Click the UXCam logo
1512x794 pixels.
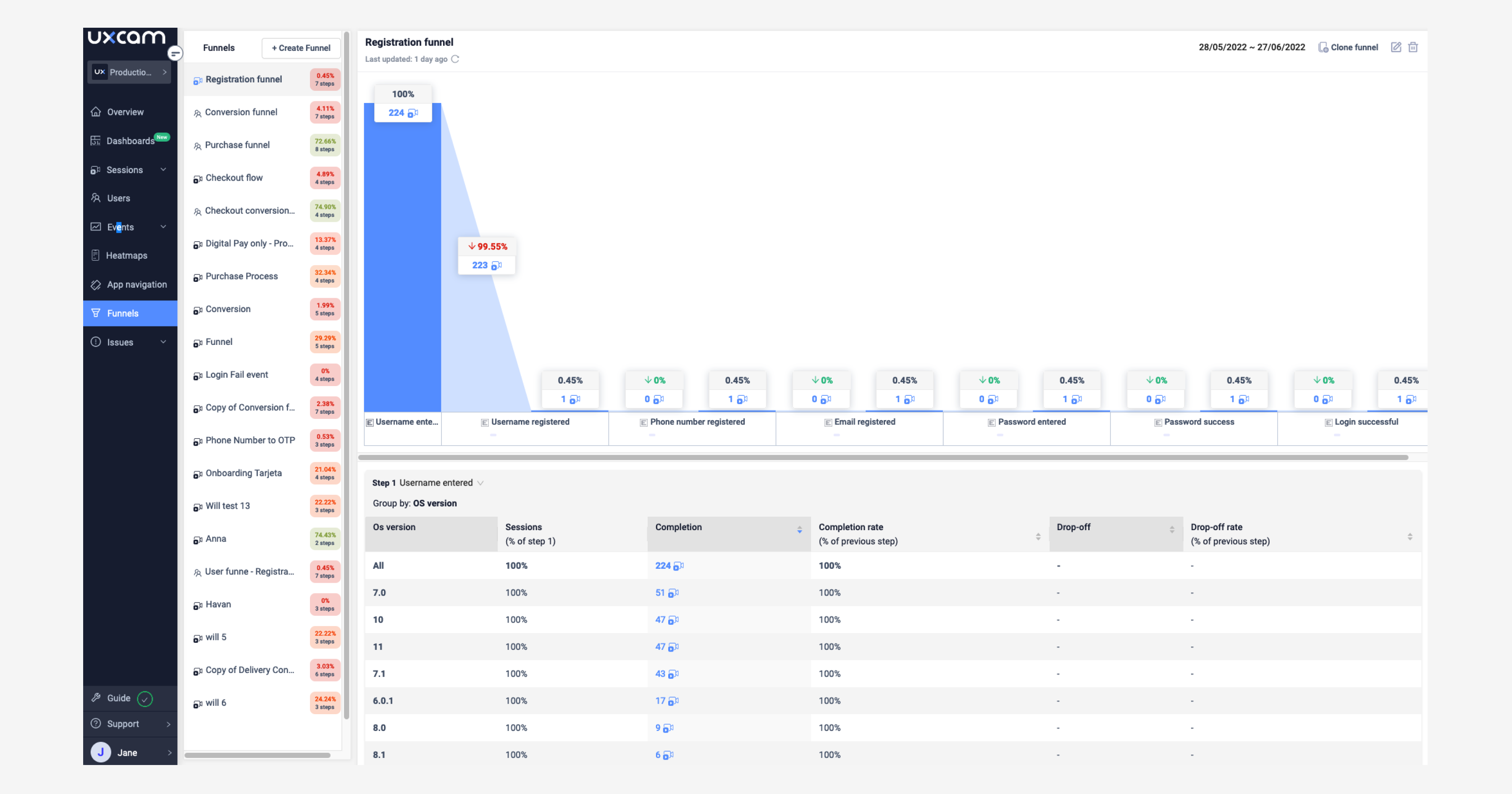(x=126, y=37)
